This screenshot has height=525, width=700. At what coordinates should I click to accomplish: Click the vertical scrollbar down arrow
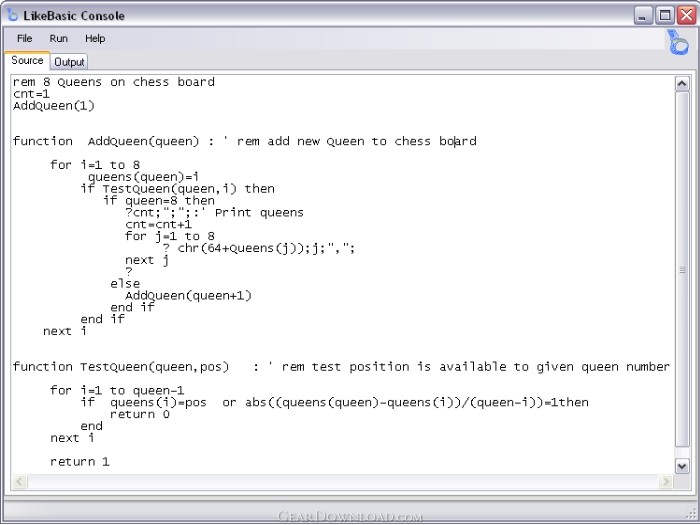[x=682, y=466]
